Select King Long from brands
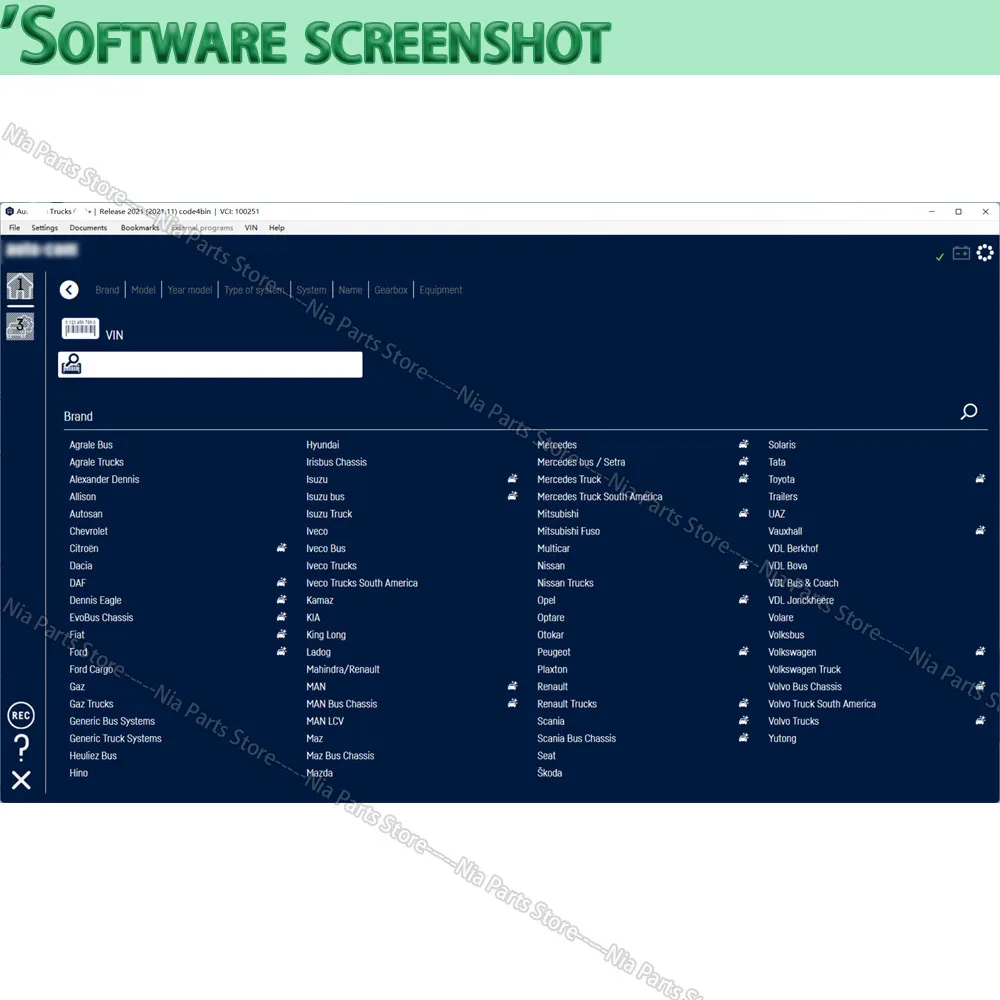Screen dimensions: 1000x1000 [326, 635]
